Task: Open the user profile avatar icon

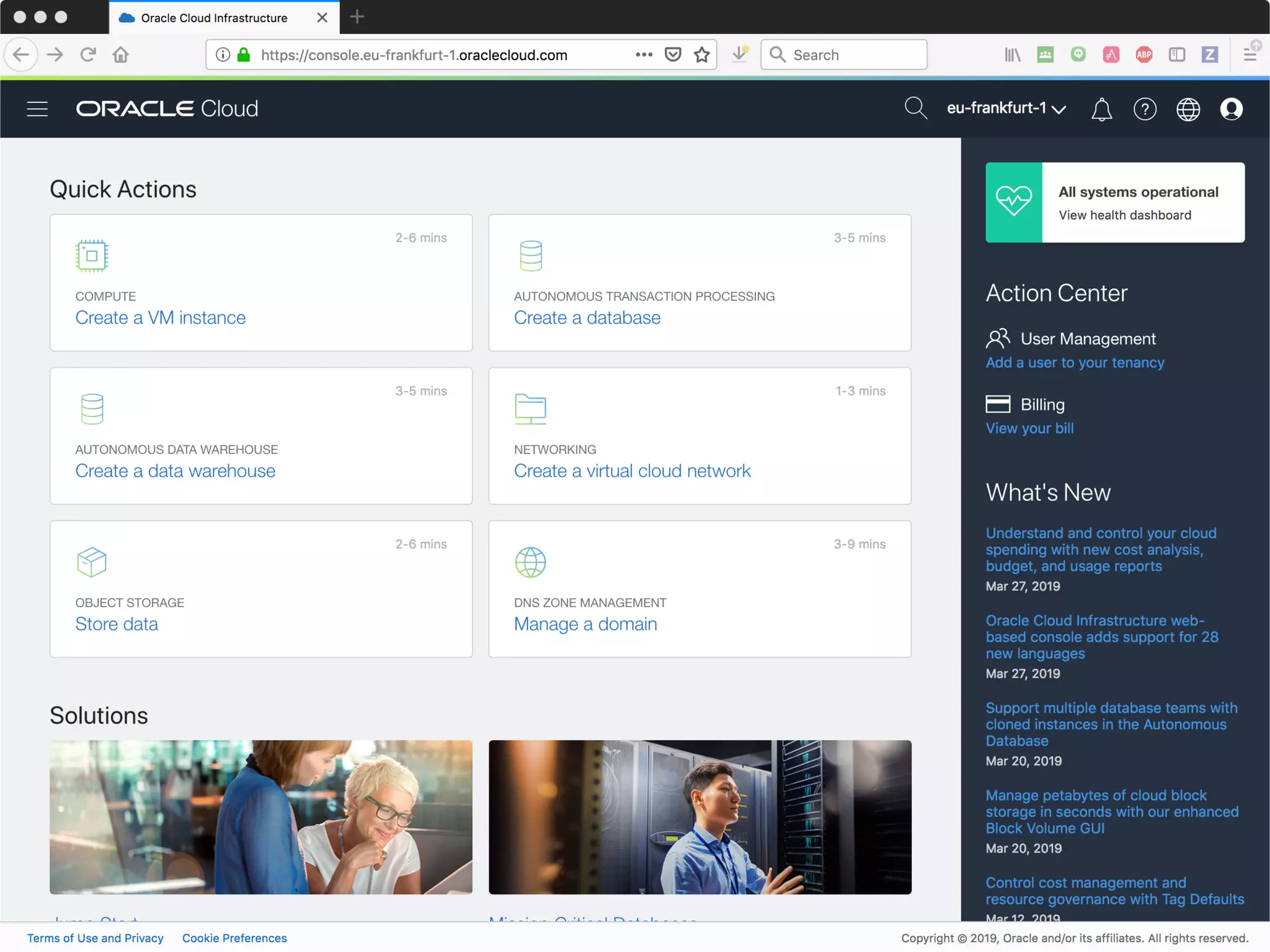Action: [1231, 109]
